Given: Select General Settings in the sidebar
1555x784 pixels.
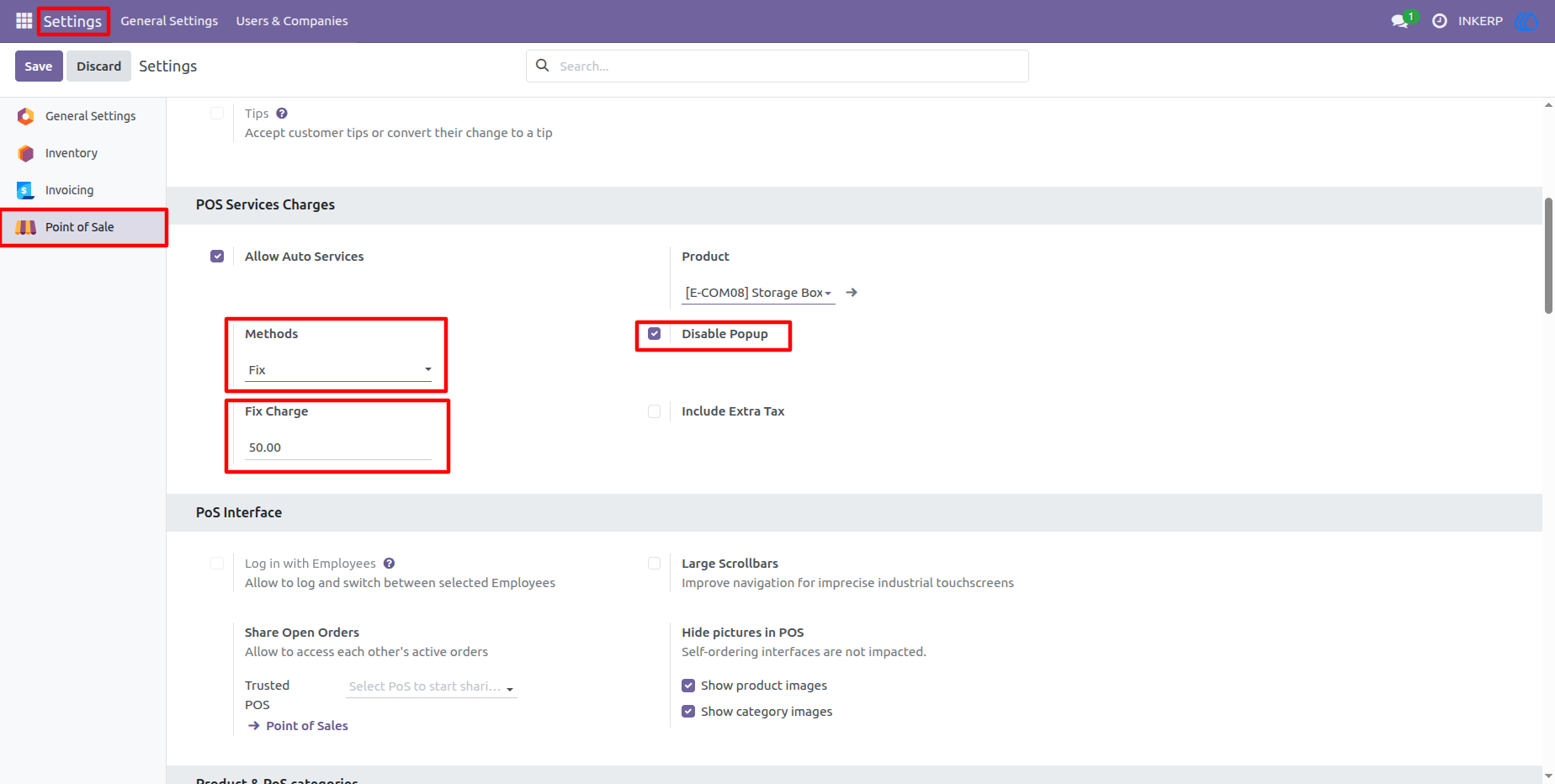Looking at the screenshot, I should click(x=83, y=116).
